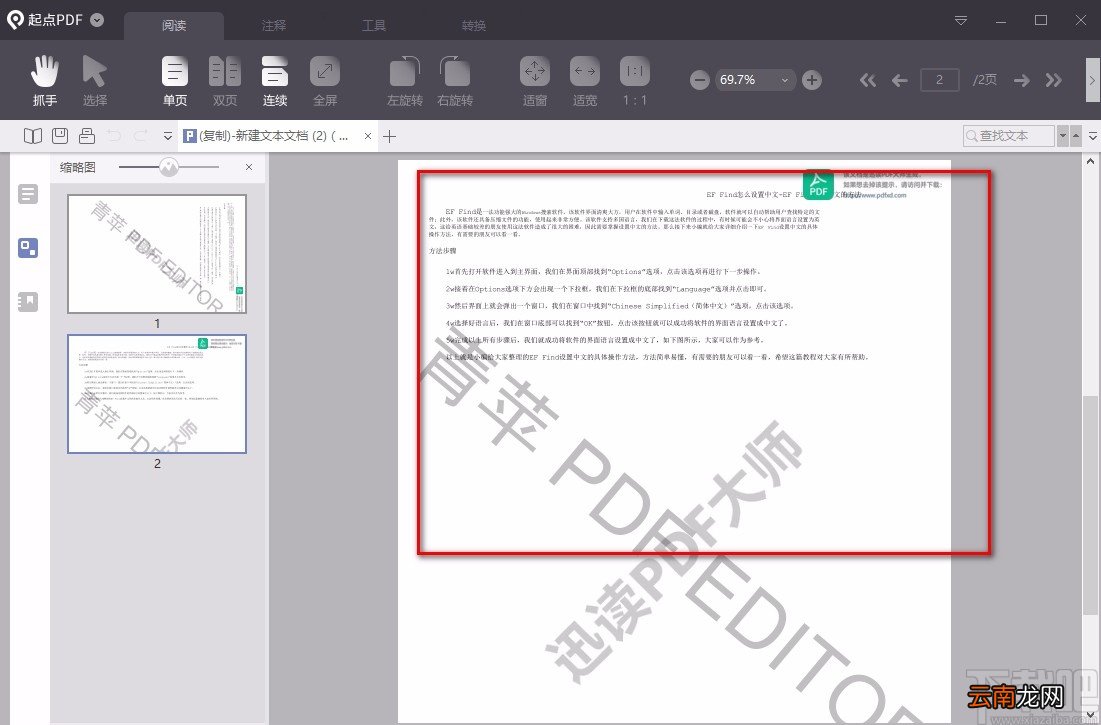Jump to the first page
Viewport: 1101px width, 725px height.
(868, 80)
